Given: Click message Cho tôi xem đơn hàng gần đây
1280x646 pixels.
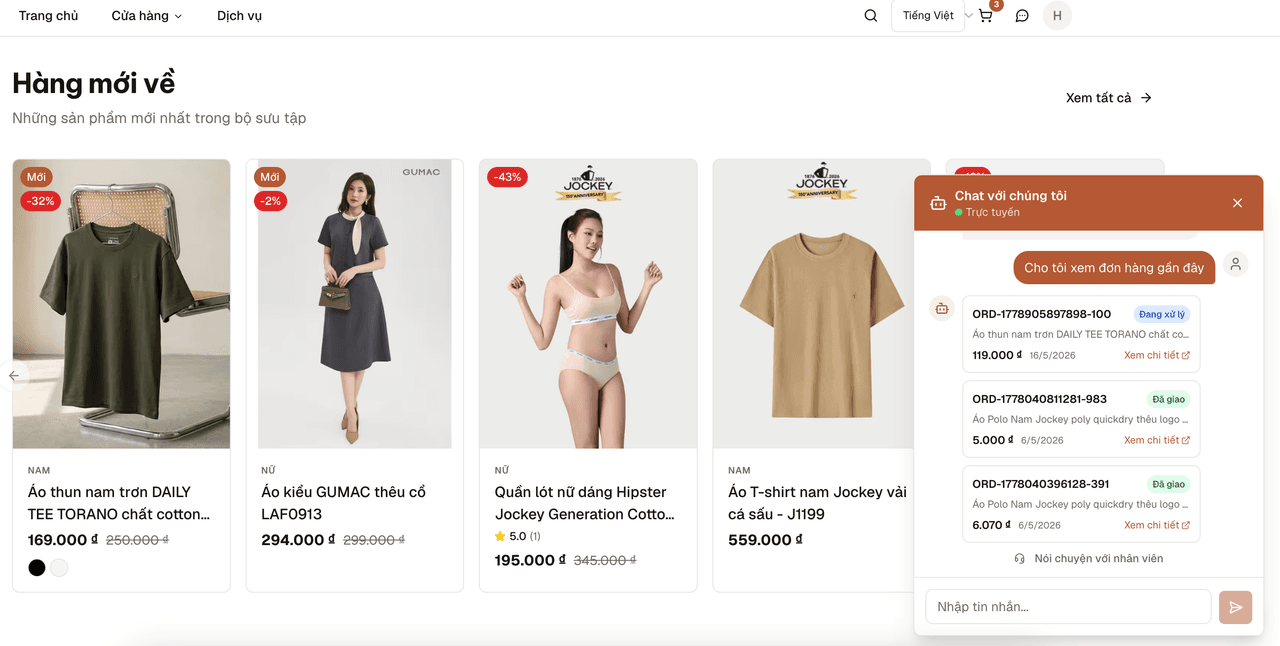Looking at the screenshot, I should pyautogui.click(x=1114, y=268).
